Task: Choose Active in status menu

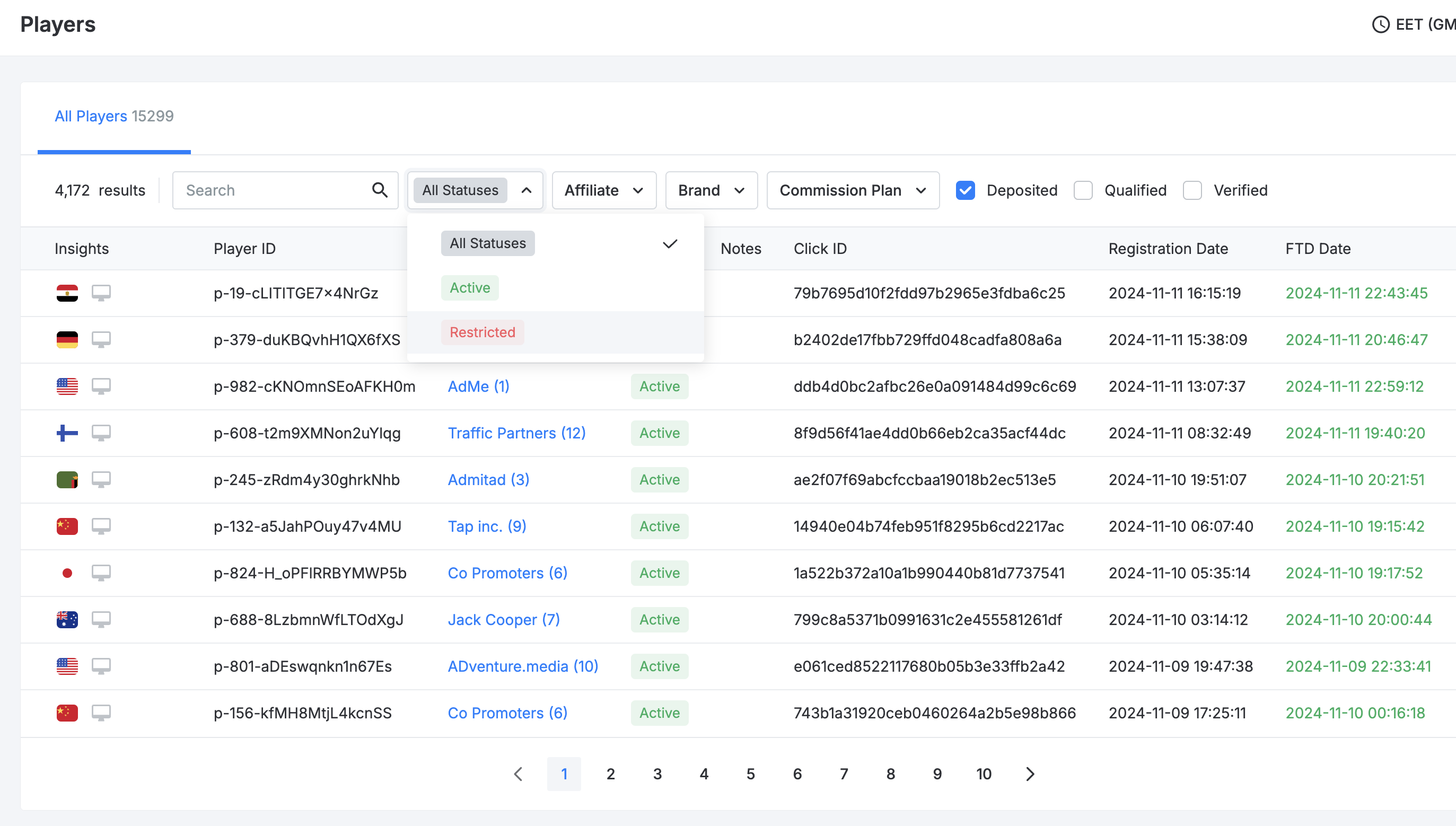Action: click(470, 288)
